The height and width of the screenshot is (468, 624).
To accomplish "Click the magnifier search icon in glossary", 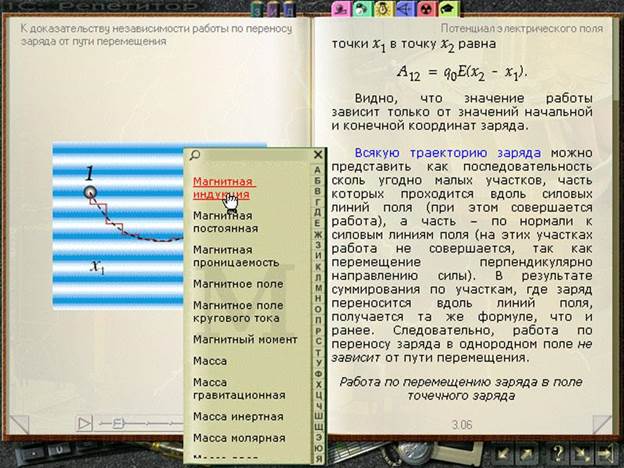I will (195, 155).
